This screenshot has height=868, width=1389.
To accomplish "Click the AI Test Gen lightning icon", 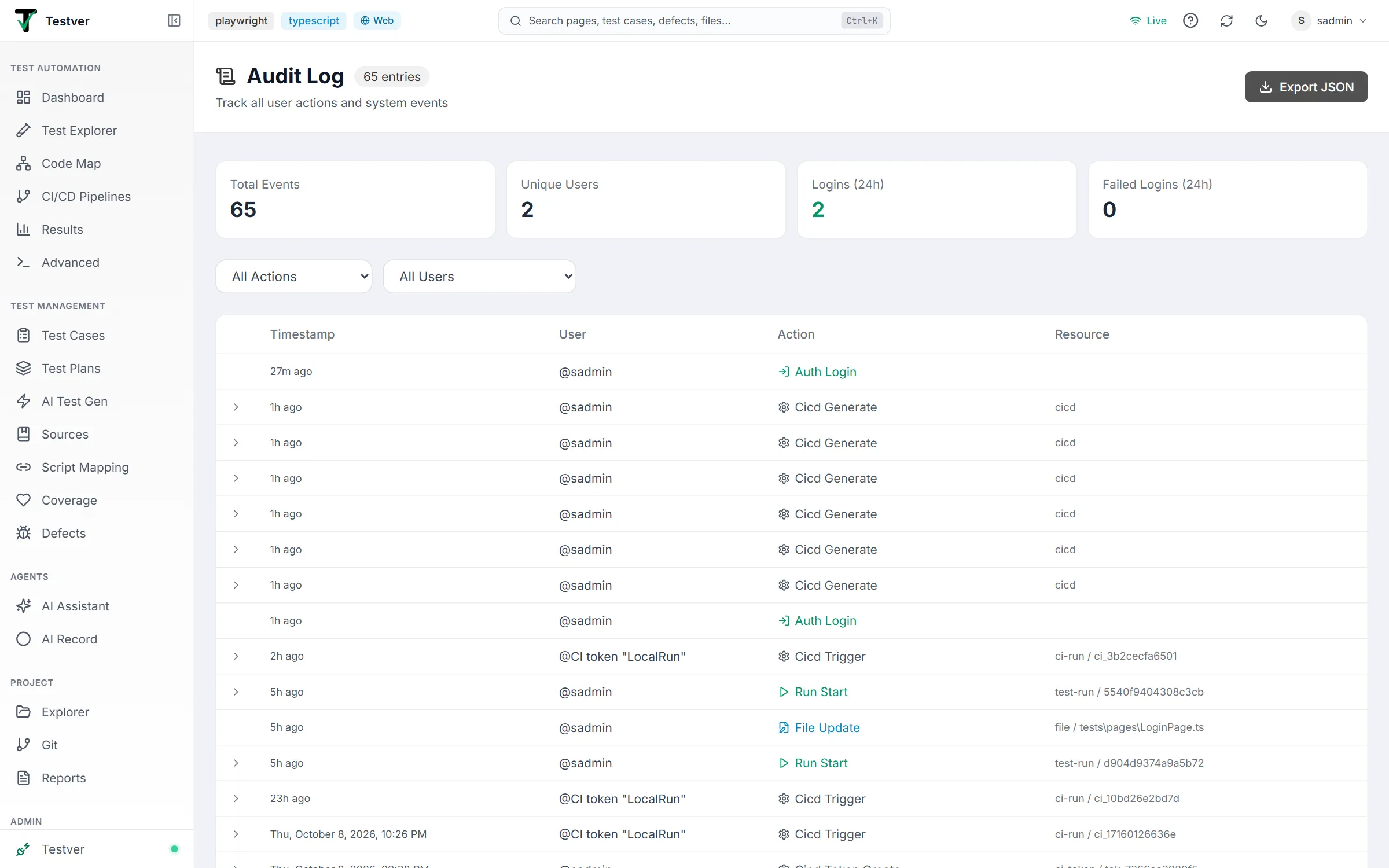I will (23, 401).
